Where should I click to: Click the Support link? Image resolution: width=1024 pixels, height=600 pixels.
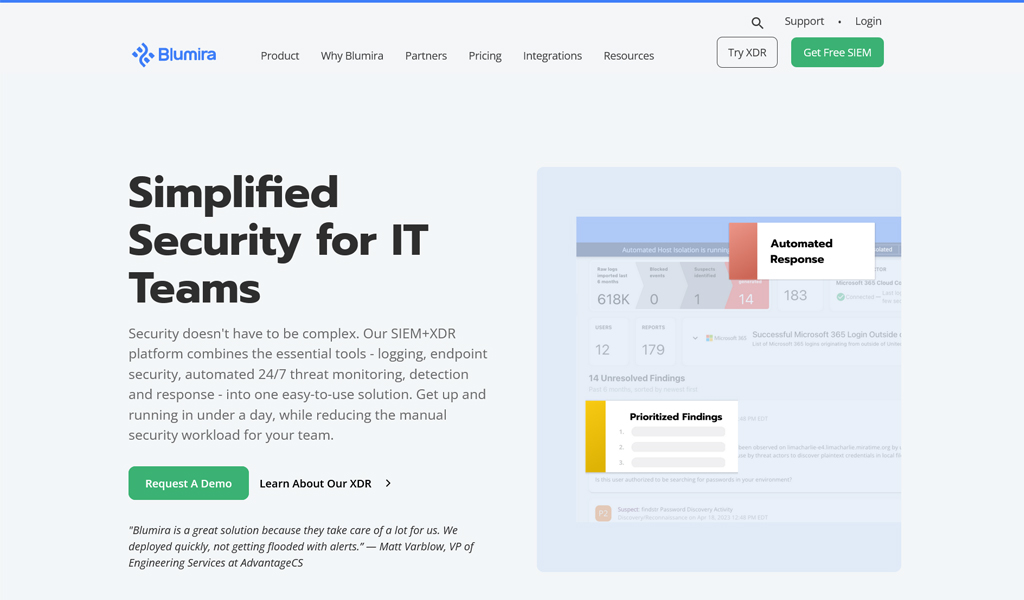(804, 21)
